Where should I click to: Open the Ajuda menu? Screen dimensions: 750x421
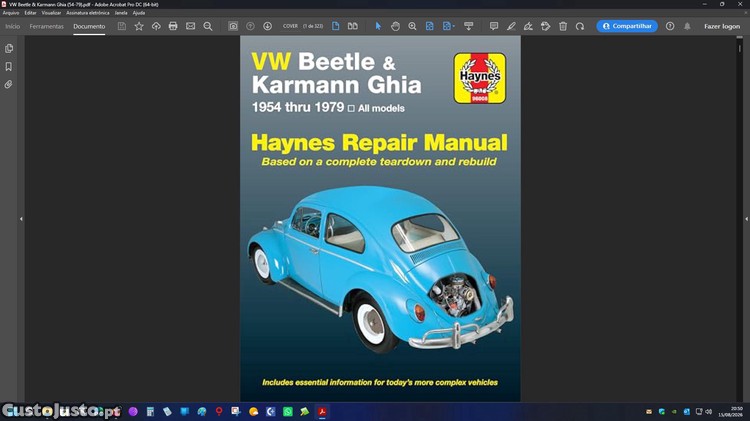click(139, 13)
